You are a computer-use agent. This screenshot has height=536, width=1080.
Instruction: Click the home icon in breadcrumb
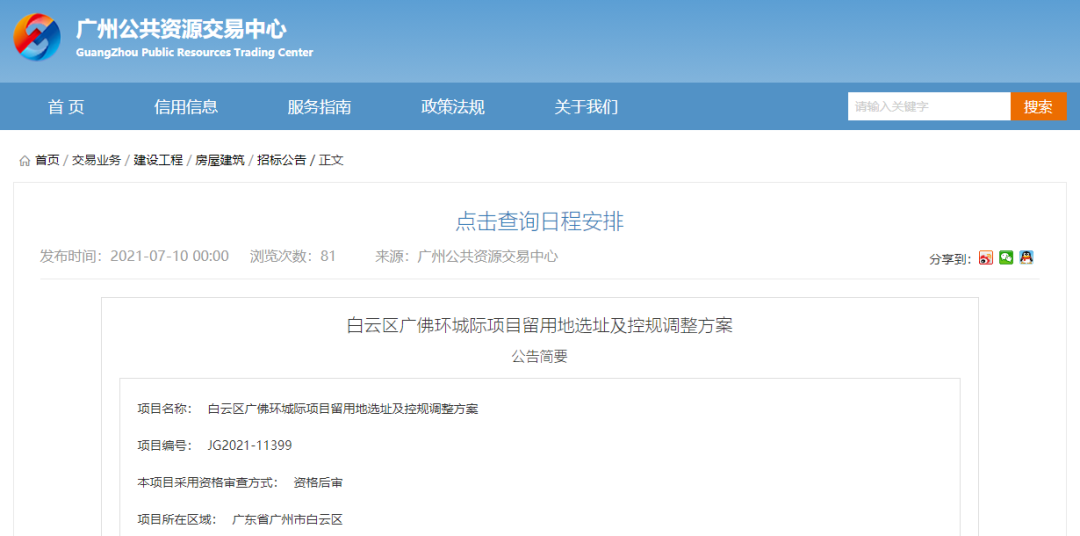tap(24, 161)
